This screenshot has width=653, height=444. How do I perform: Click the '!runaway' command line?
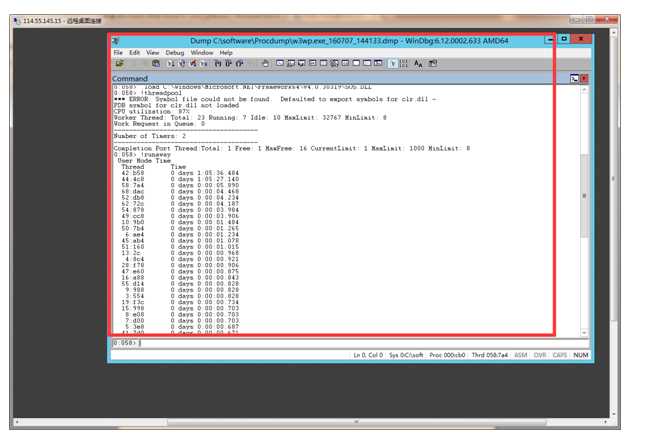click(142, 155)
